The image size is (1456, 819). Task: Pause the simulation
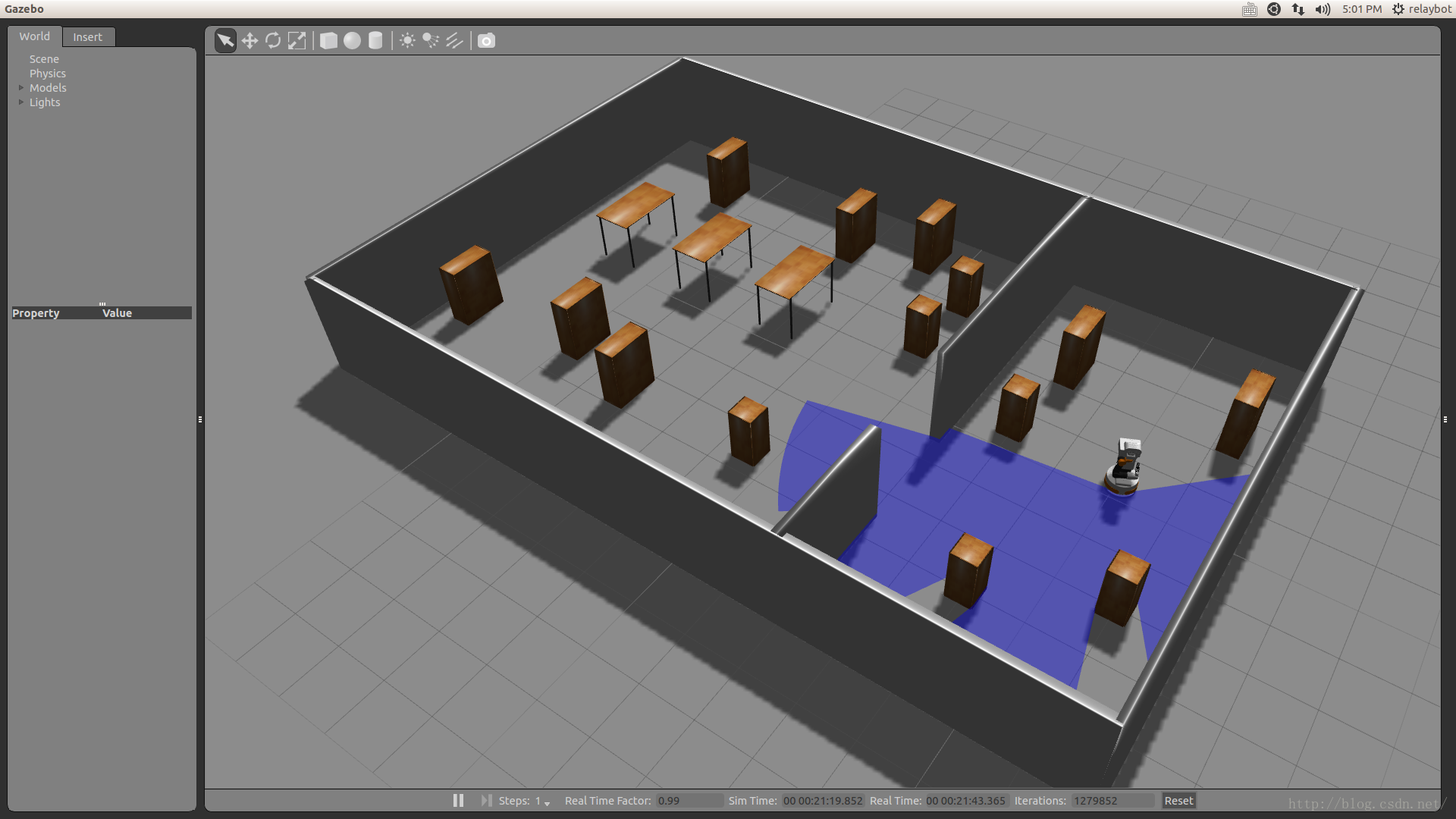[x=458, y=801]
